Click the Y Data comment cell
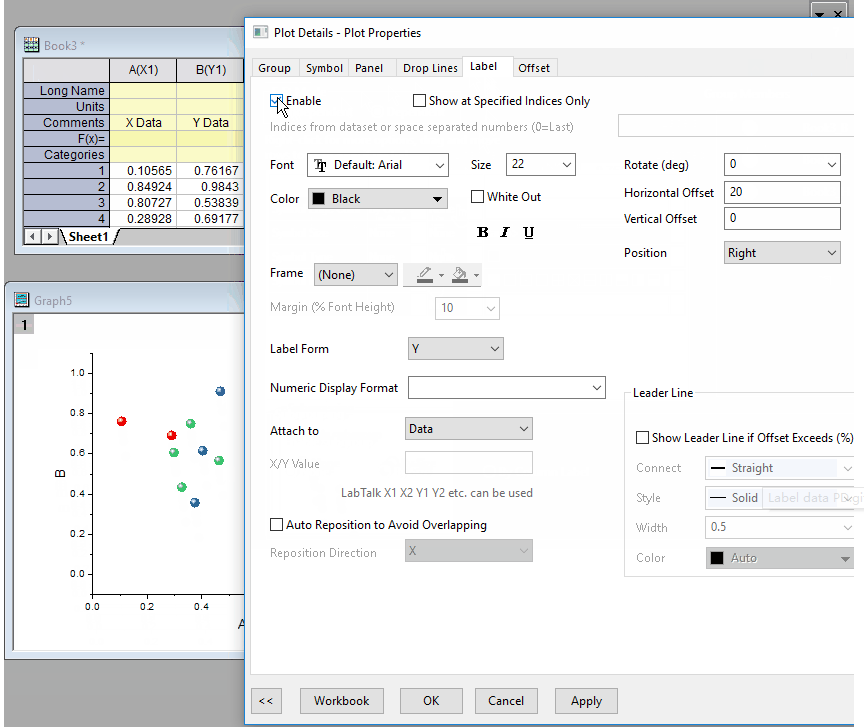 click(210, 122)
